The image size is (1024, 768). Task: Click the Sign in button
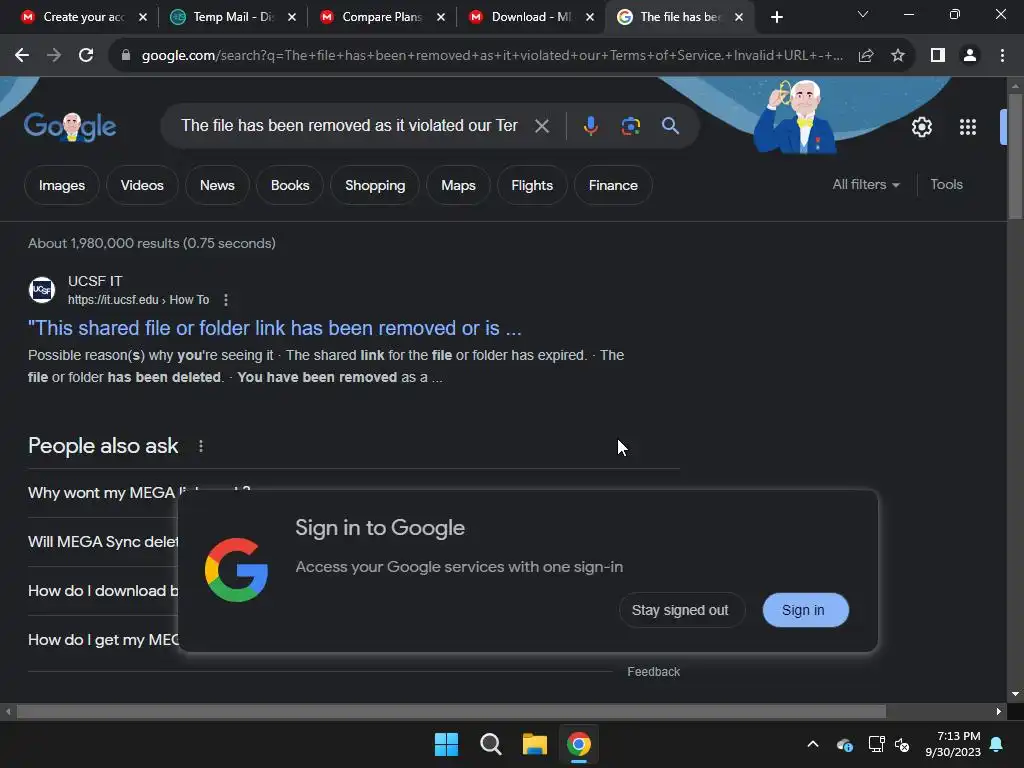(x=805, y=610)
